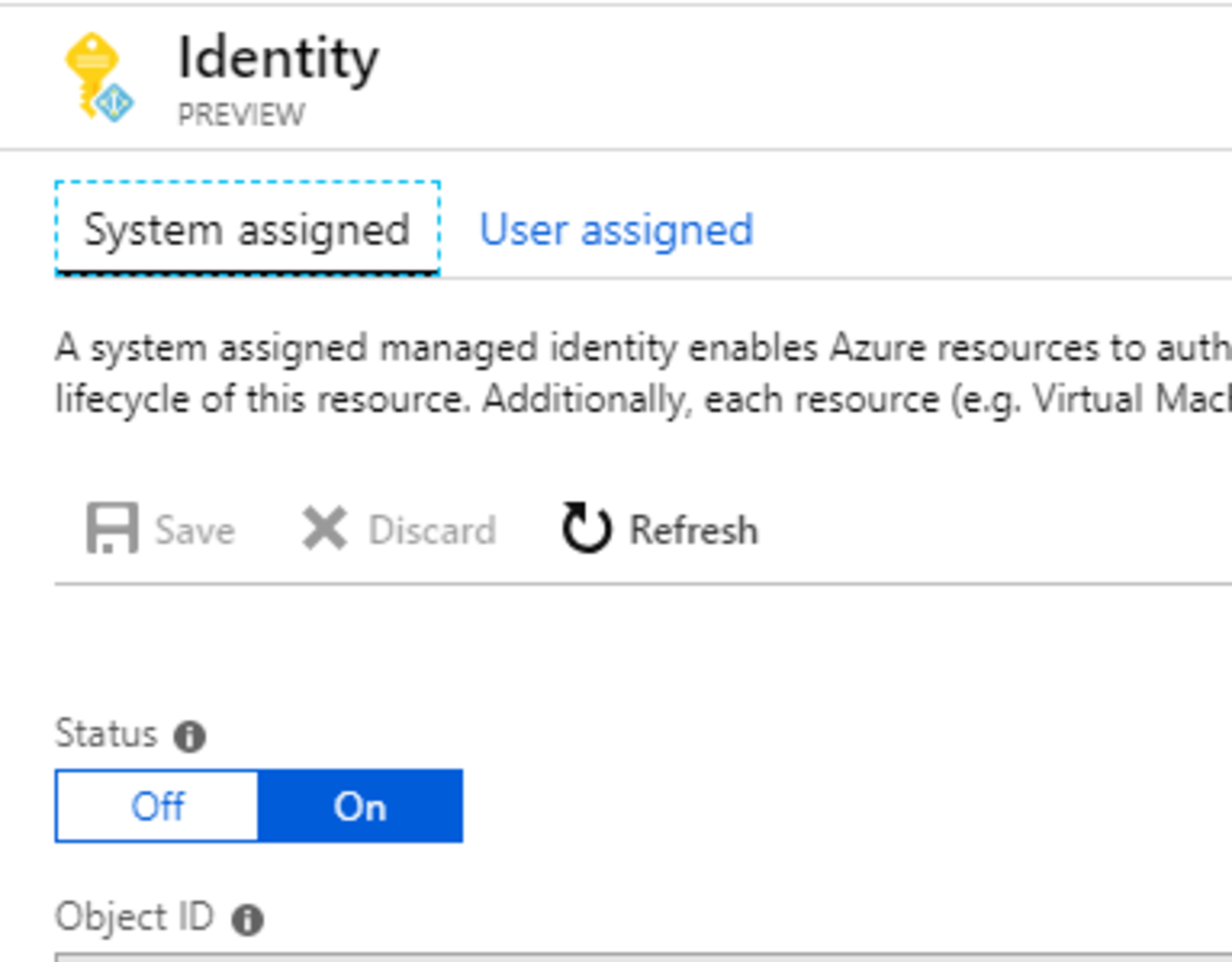Image resolution: width=1232 pixels, height=962 pixels.
Task: Open the Object ID info icon
Action: [248, 919]
